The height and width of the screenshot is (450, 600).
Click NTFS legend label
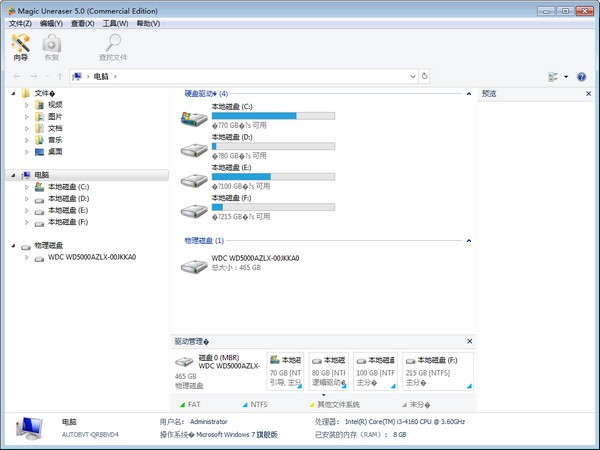[259, 404]
